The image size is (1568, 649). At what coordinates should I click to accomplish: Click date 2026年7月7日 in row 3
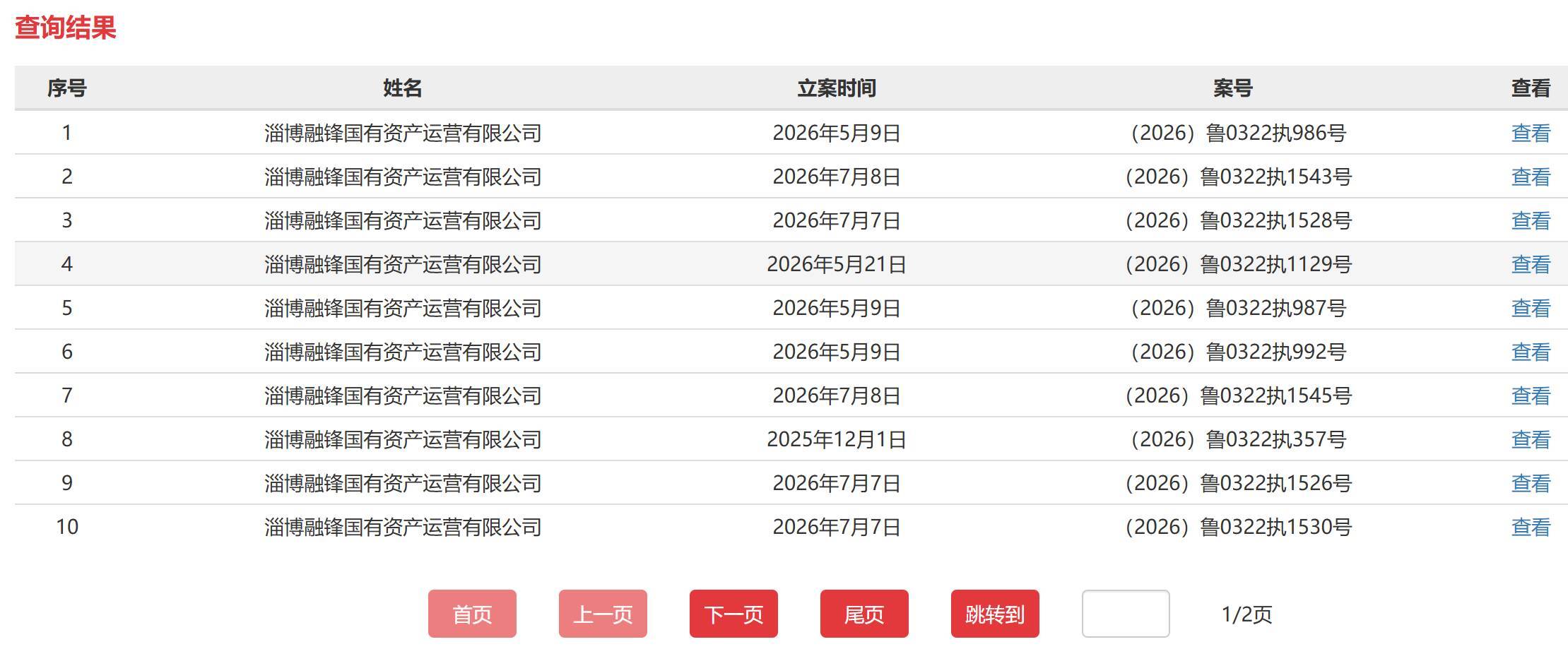coord(837,220)
